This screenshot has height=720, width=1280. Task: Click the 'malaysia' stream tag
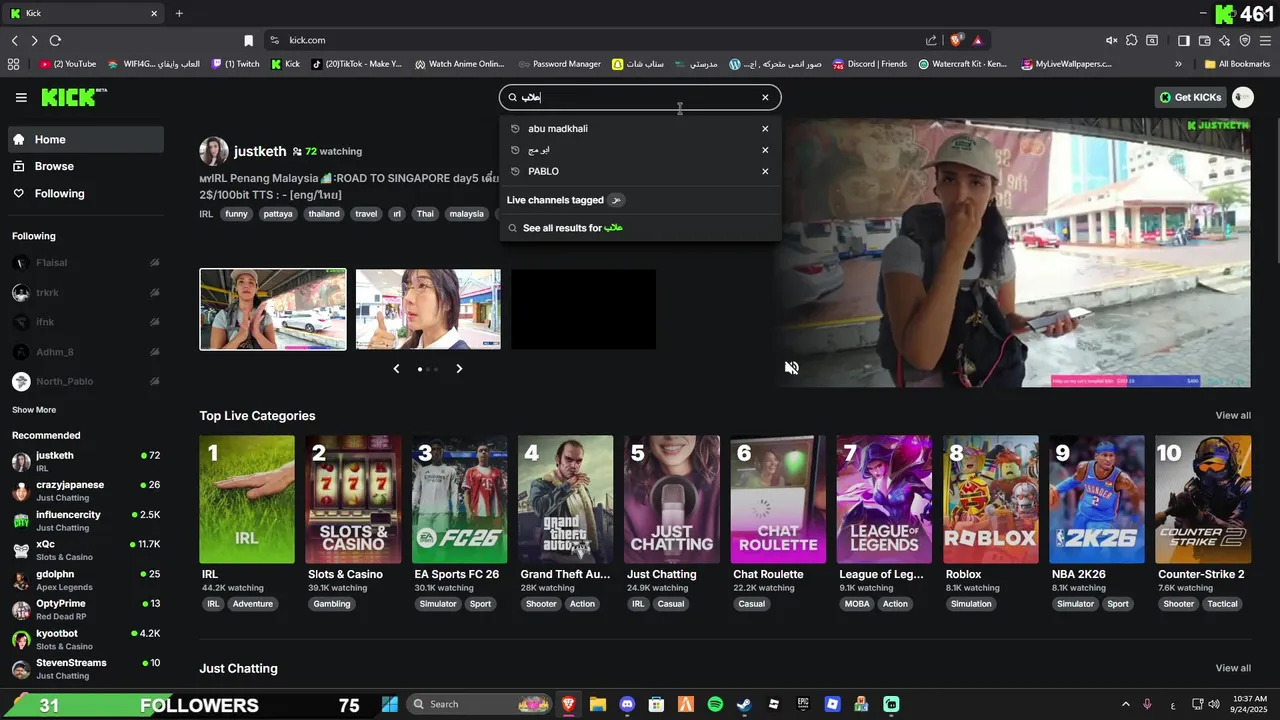tap(466, 214)
